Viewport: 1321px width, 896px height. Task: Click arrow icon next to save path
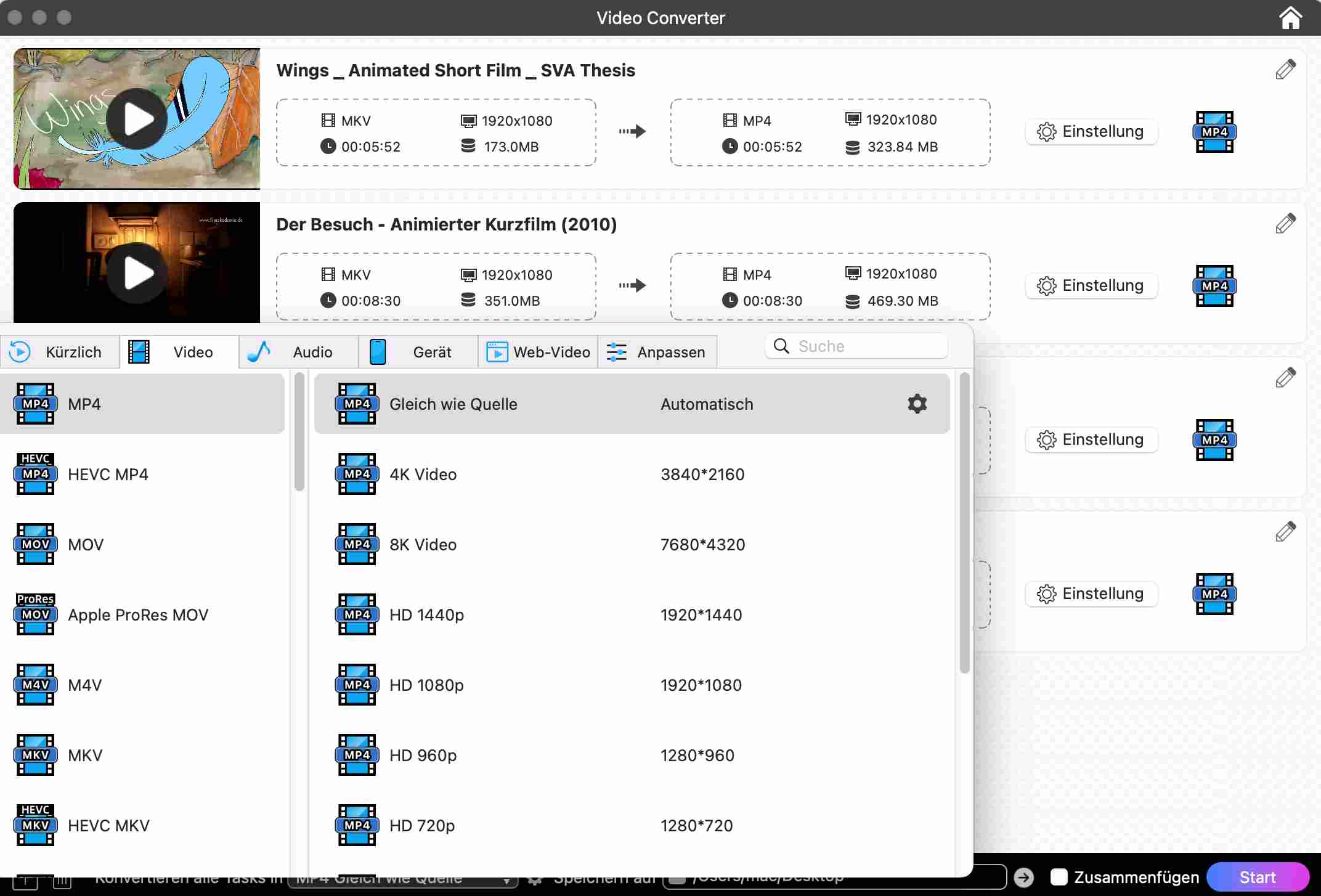1023,878
